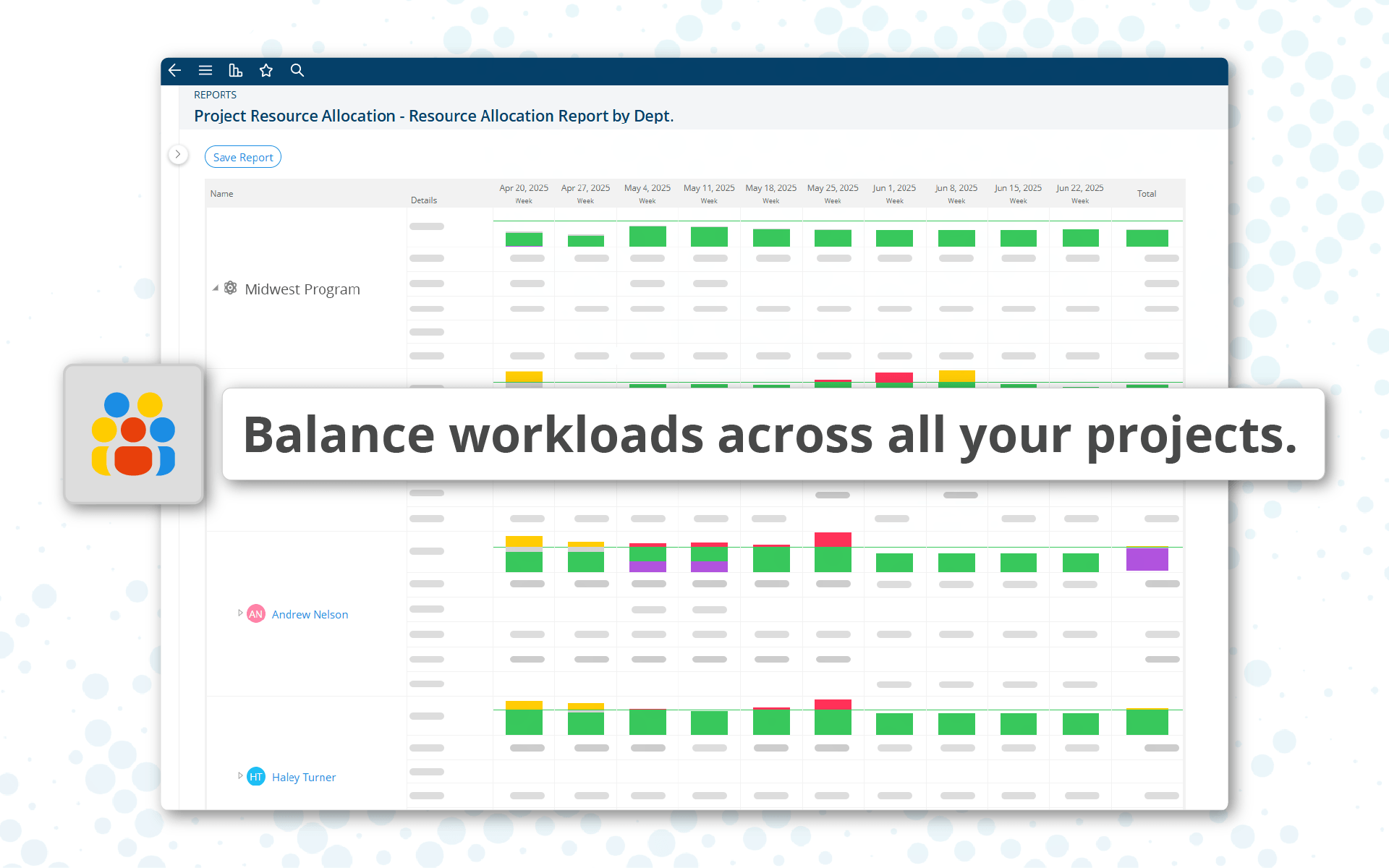Collapse the Midwest Program row

click(215, 288)
